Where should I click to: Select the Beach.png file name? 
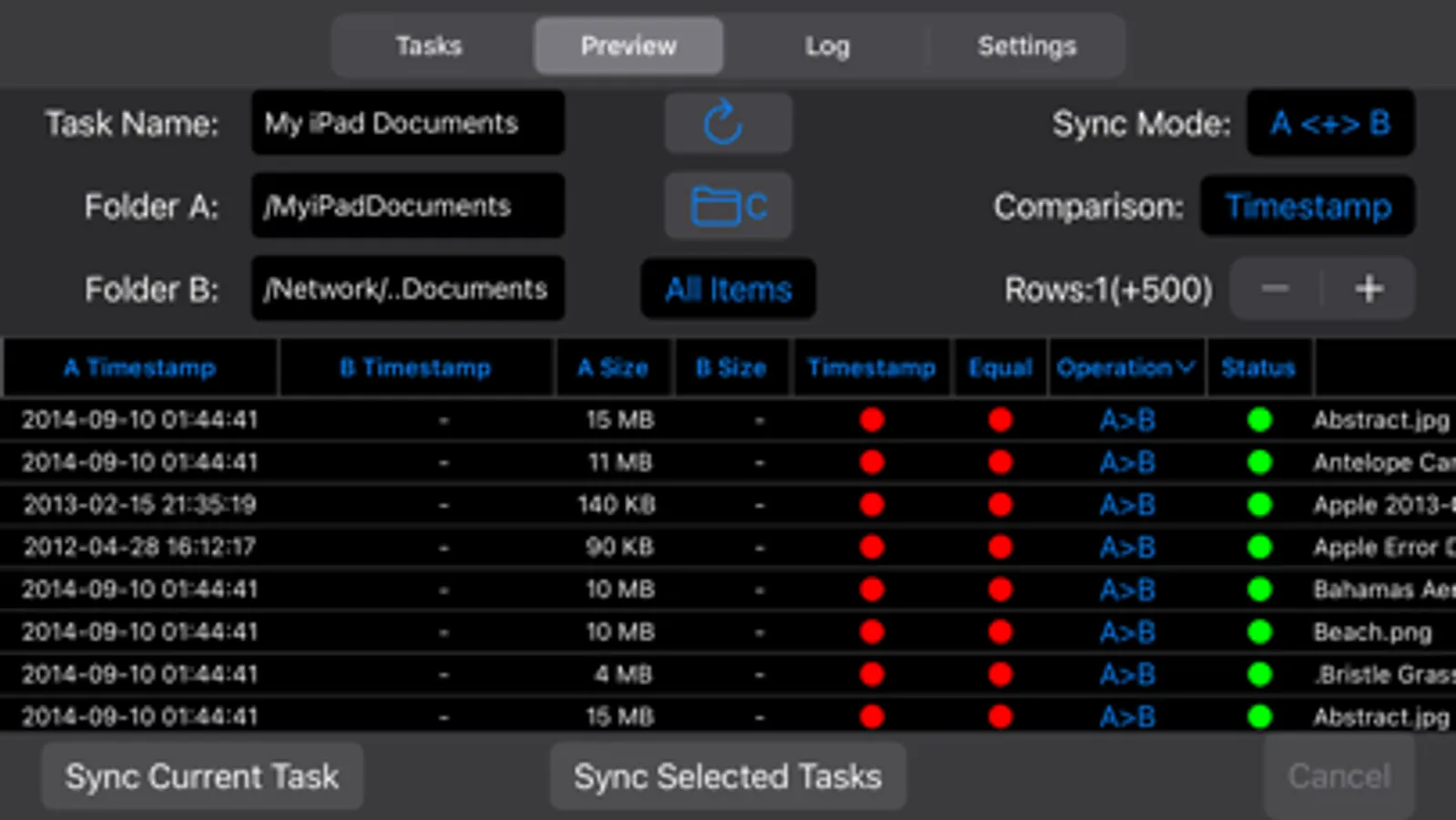click(x=1372, y=631)
